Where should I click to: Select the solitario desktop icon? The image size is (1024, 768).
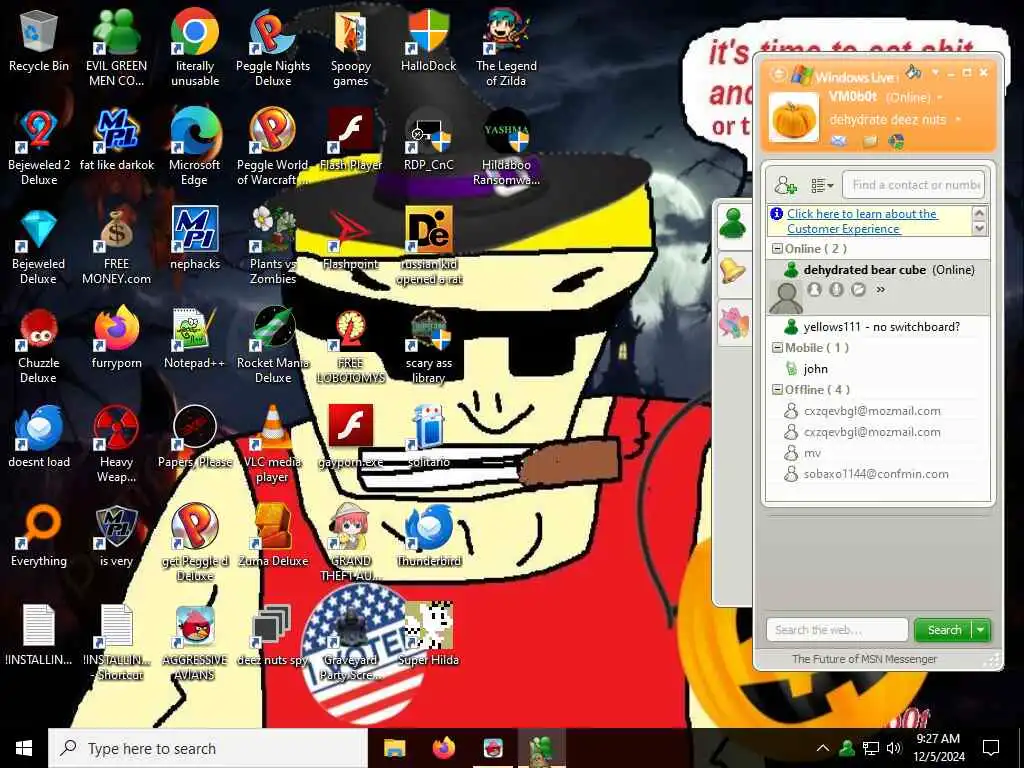(x=428, y=438)
